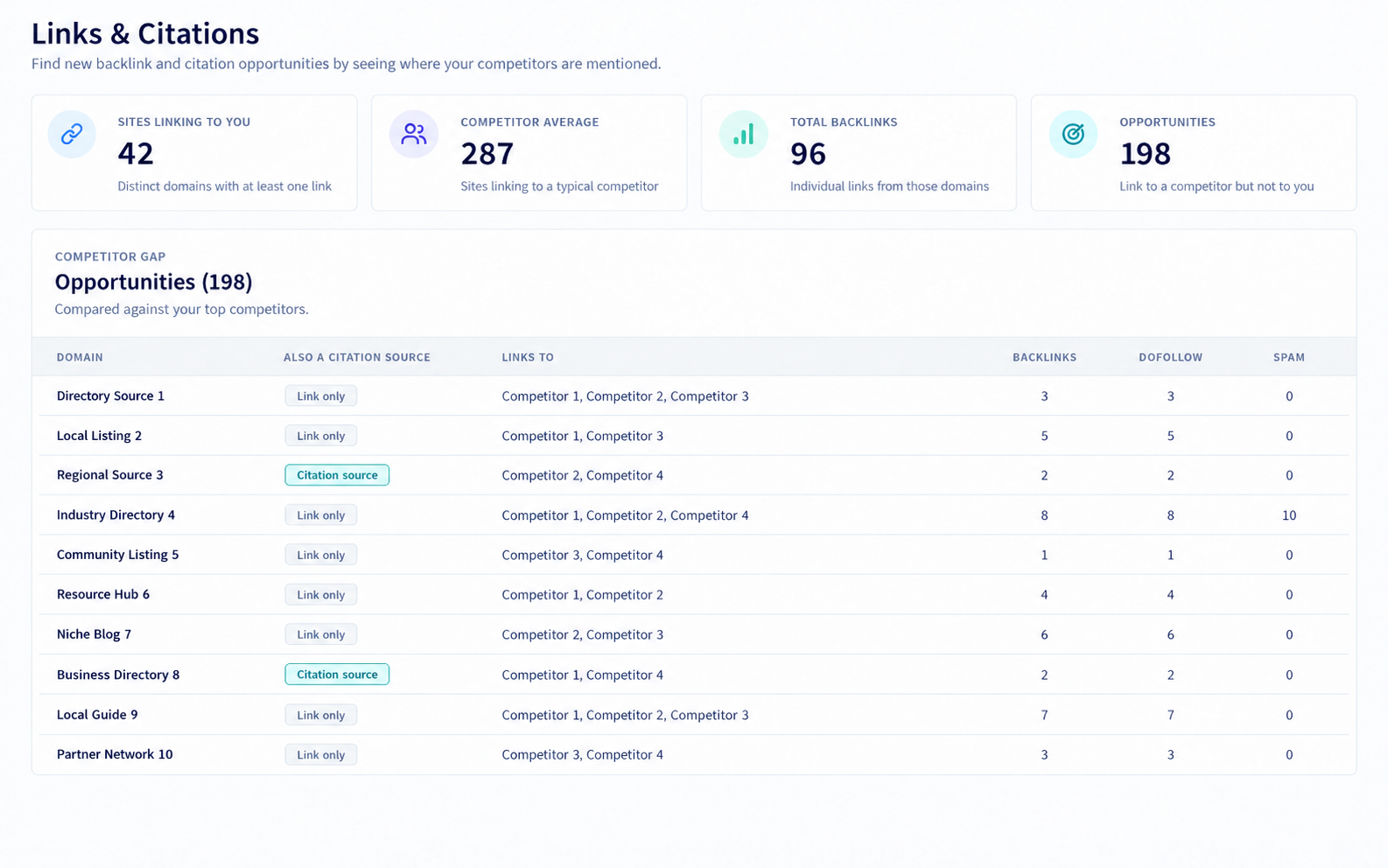Click the Opportunities (198) section heading
Screen dimensions: 1388x868
click(x=153, y=282)
